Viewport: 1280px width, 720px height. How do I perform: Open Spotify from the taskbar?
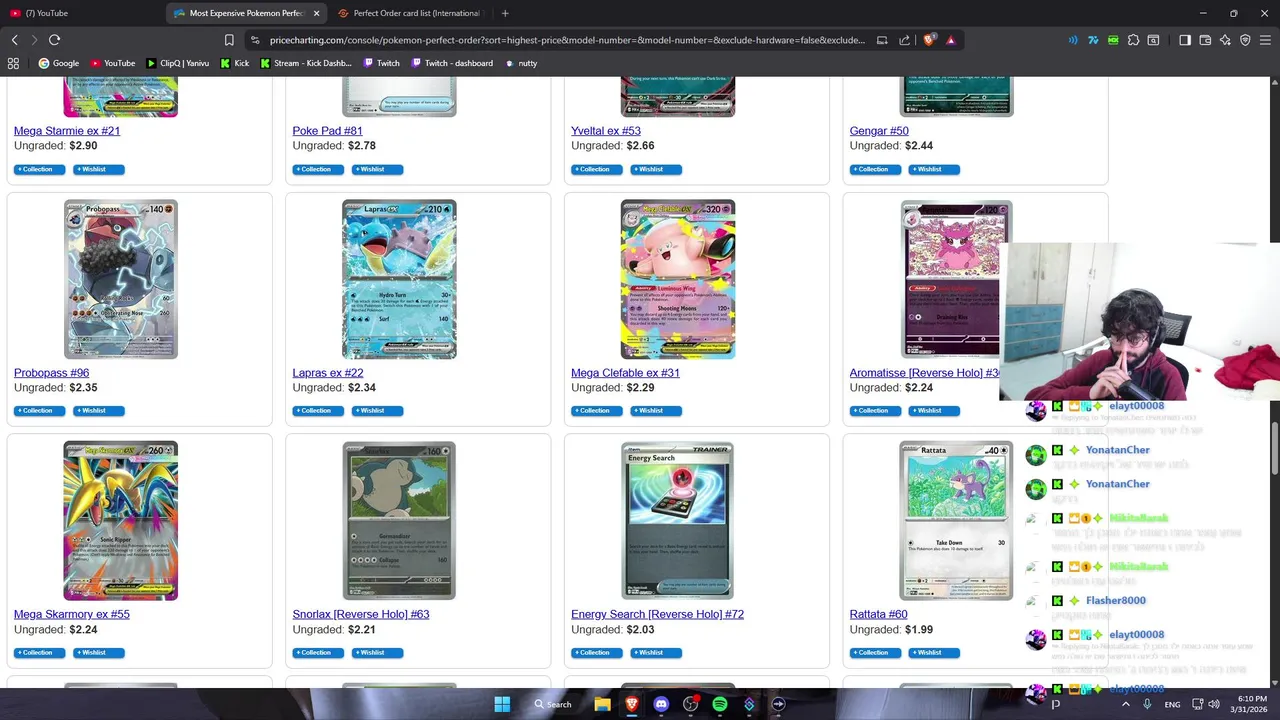coord(720,704)
